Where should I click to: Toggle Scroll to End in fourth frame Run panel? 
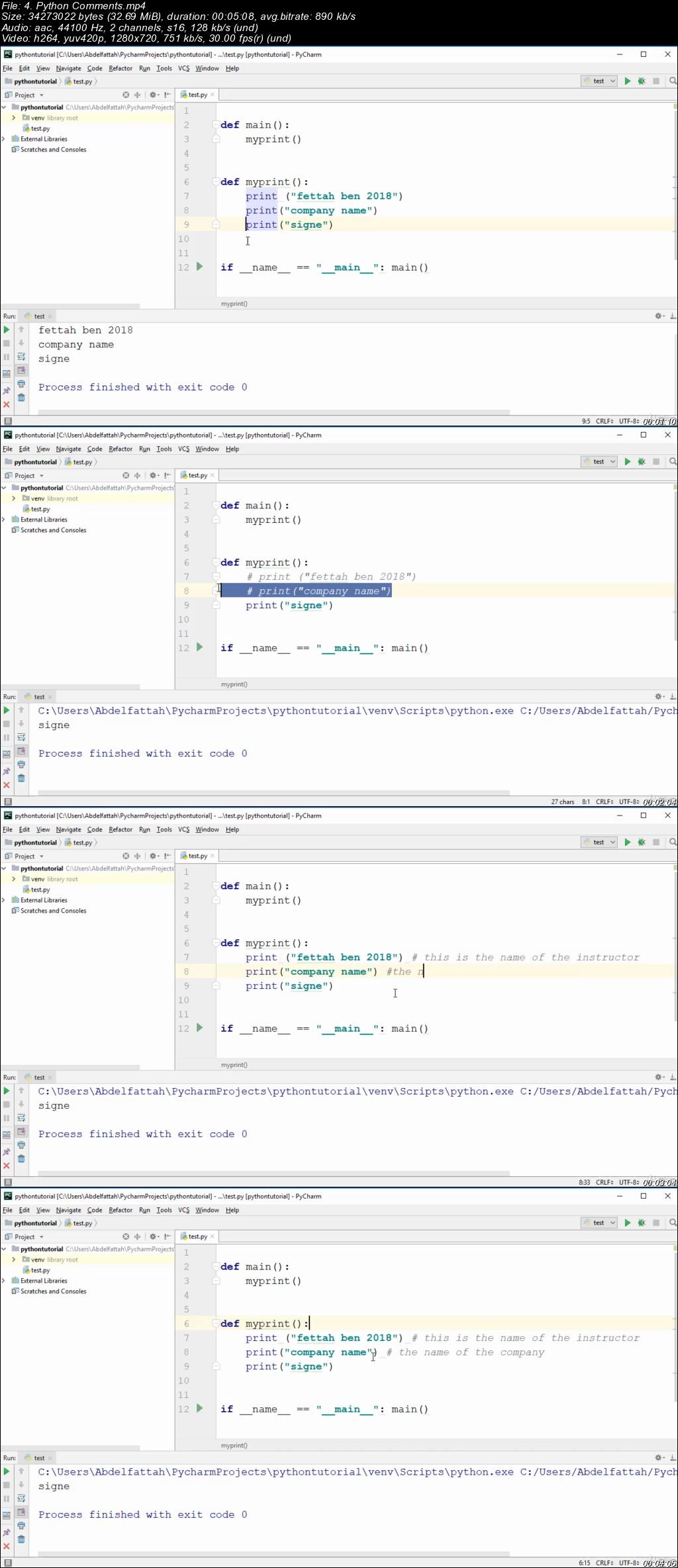coord(21,1512)
